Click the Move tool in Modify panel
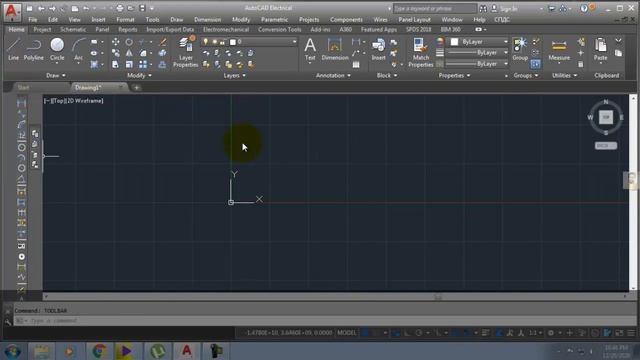The image size is (640, 360). [116, 42]
